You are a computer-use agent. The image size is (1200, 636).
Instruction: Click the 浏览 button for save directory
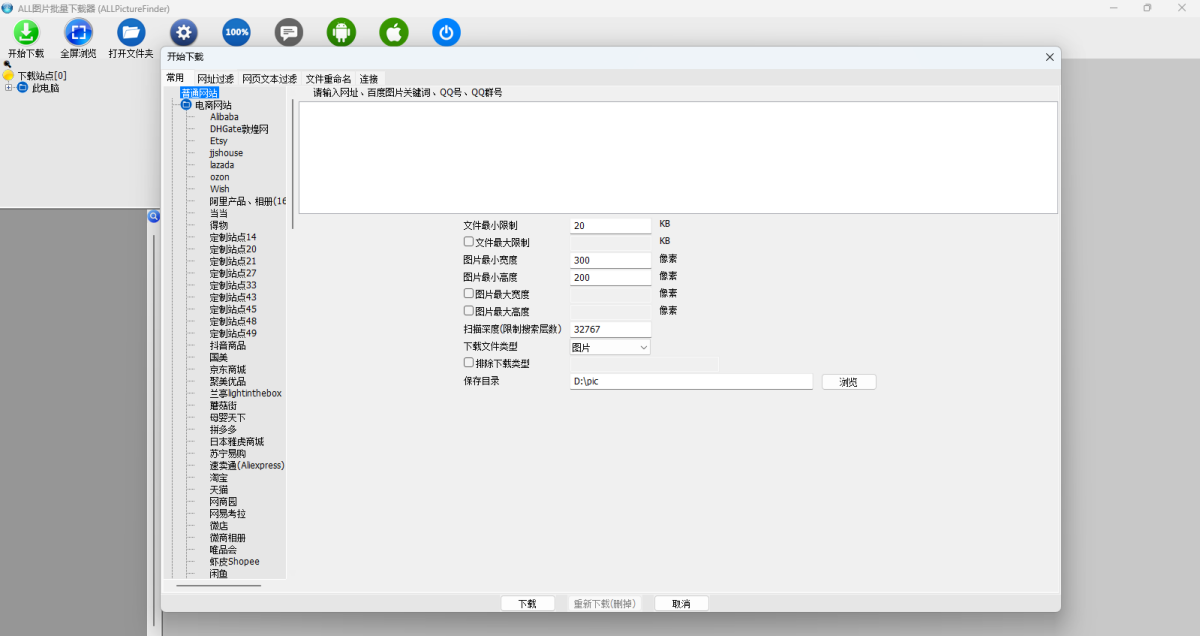pos(848,381)
